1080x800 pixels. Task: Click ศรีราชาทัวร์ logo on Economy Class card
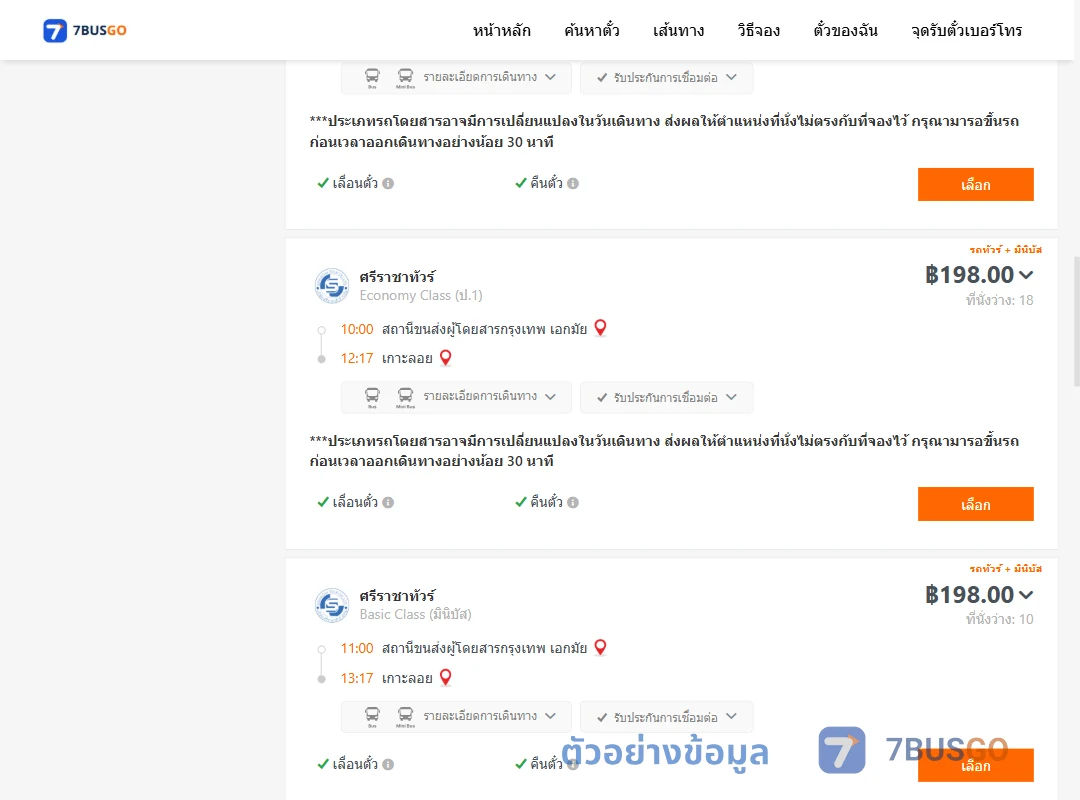pyautogui.click(x=332, y=286)
